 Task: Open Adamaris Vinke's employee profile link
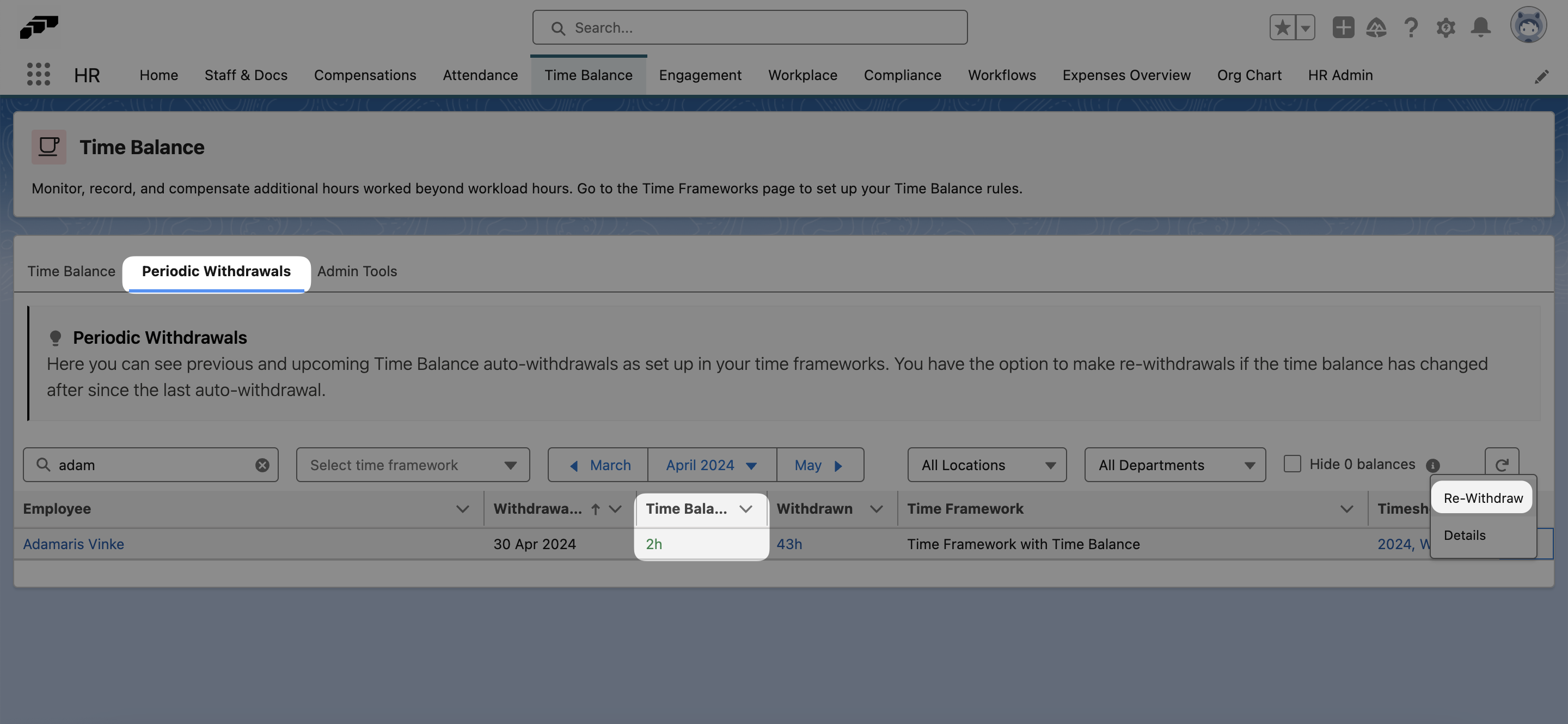point(73,544)
